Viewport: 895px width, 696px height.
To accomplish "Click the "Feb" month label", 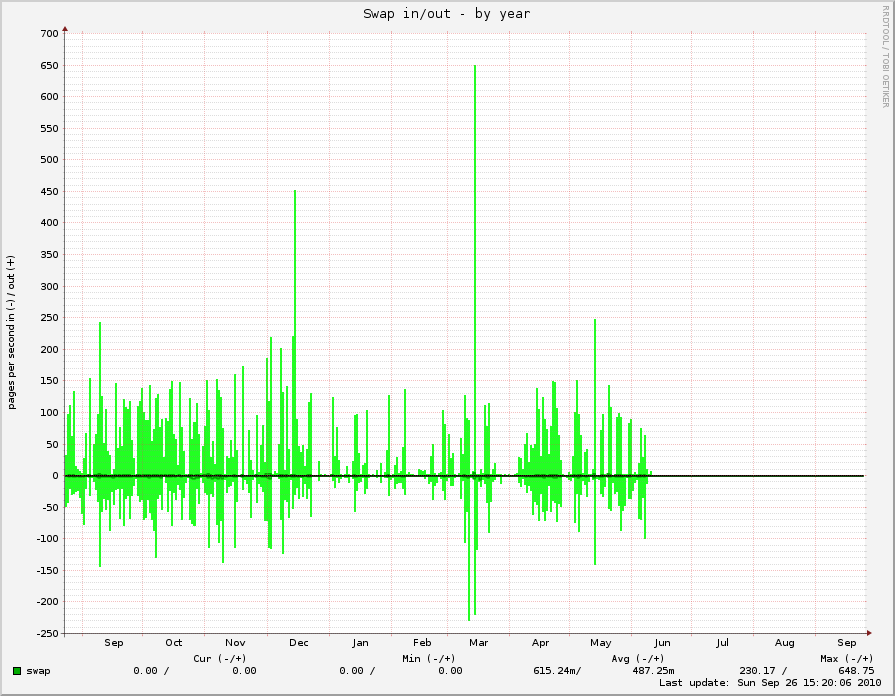I will 422,643.
